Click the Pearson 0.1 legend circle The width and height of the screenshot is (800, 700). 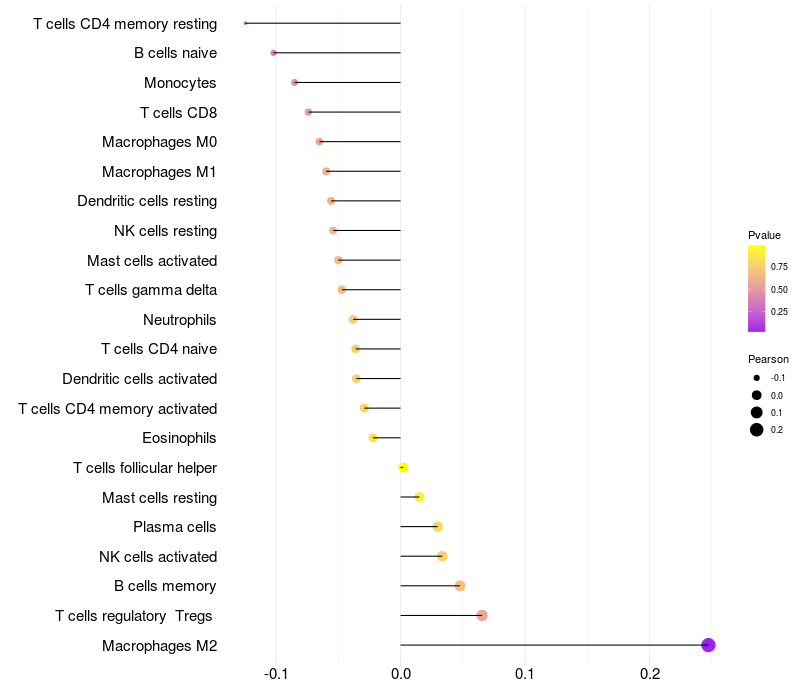[x=757, y=412]
